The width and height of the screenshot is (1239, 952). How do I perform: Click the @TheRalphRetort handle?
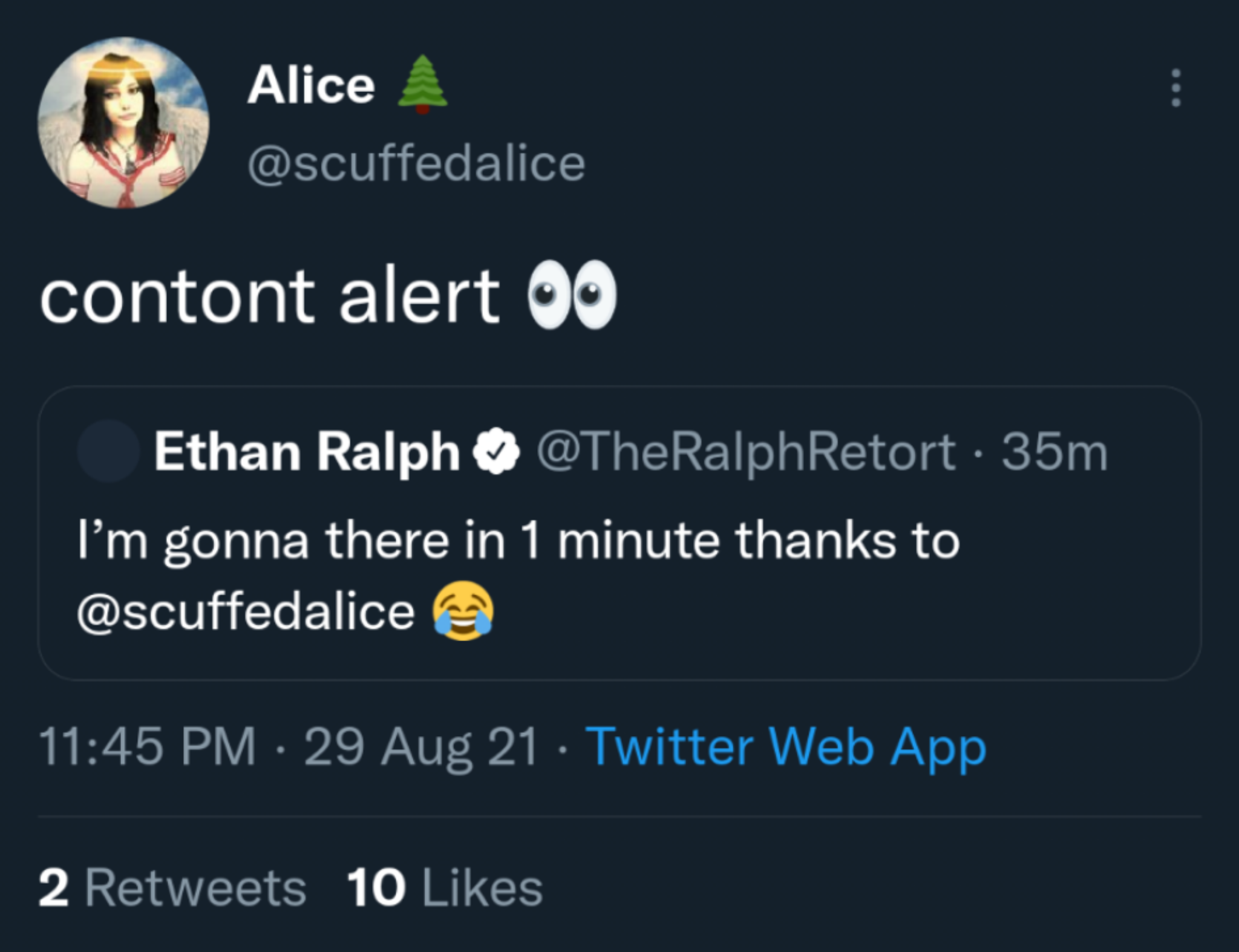[745, 452]
